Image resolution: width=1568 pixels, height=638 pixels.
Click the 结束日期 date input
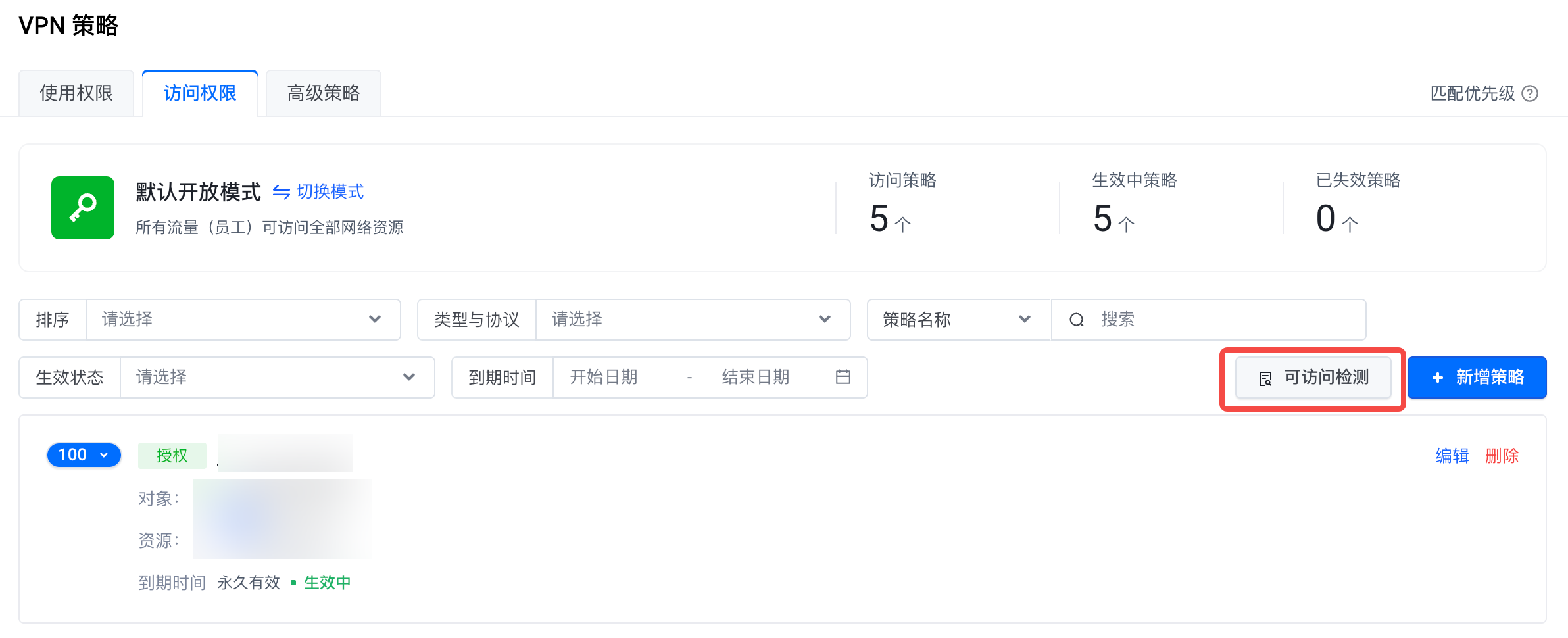pos(756,377)
